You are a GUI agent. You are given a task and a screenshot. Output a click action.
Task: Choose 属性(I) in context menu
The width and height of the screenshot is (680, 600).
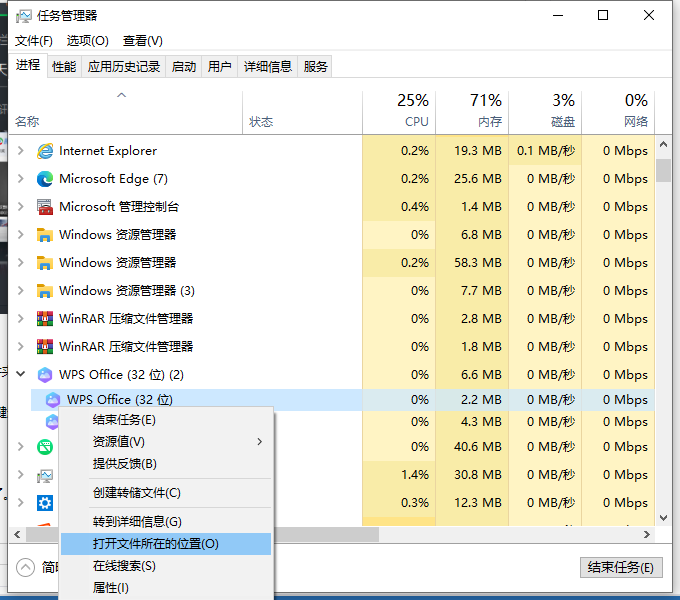click(166, 588)
